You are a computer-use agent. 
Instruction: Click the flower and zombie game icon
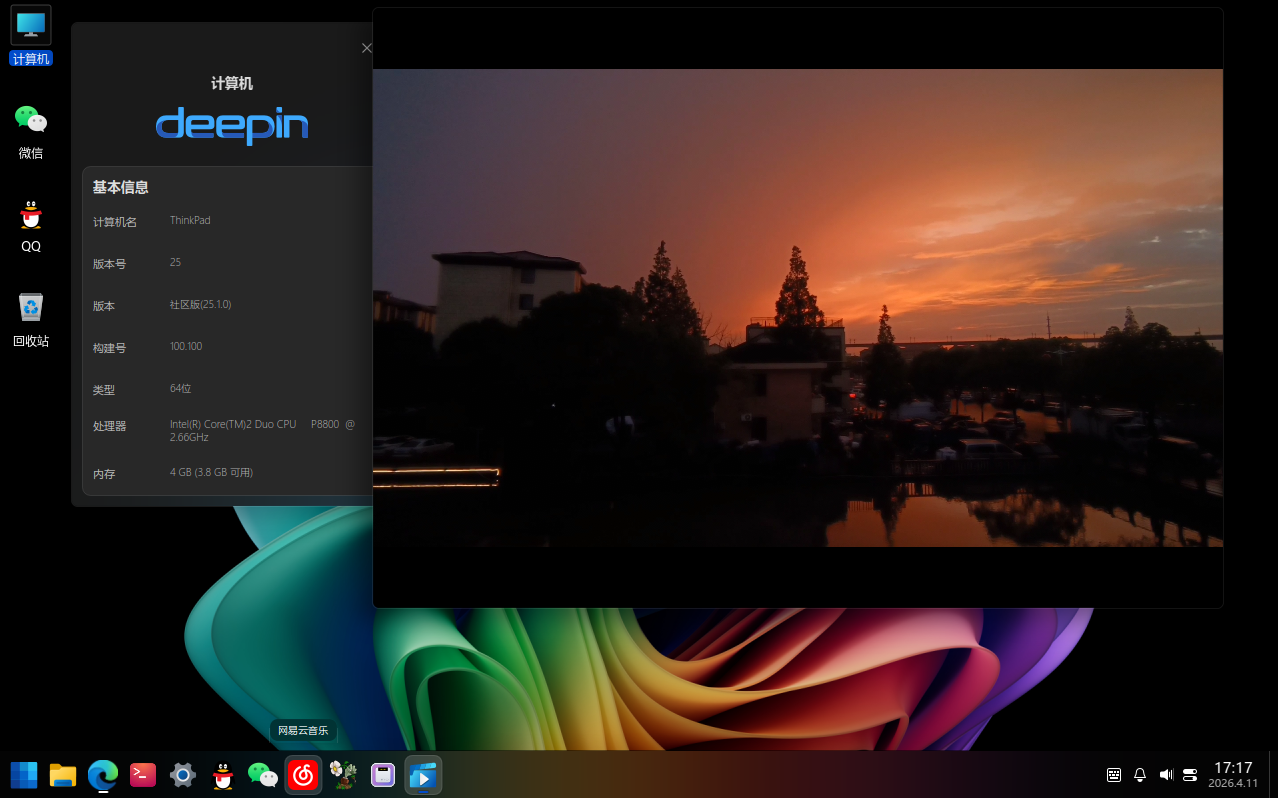343,775
